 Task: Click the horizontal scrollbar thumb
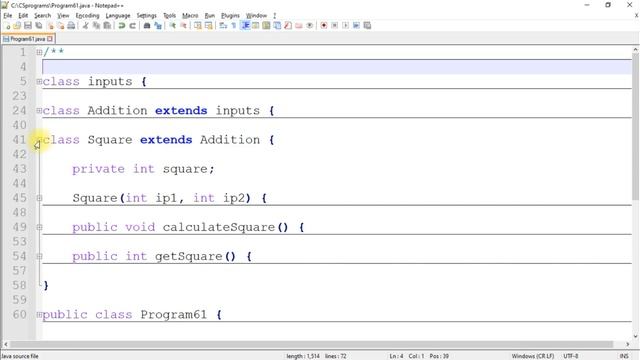pyautogui.click(x=311, y=344)
